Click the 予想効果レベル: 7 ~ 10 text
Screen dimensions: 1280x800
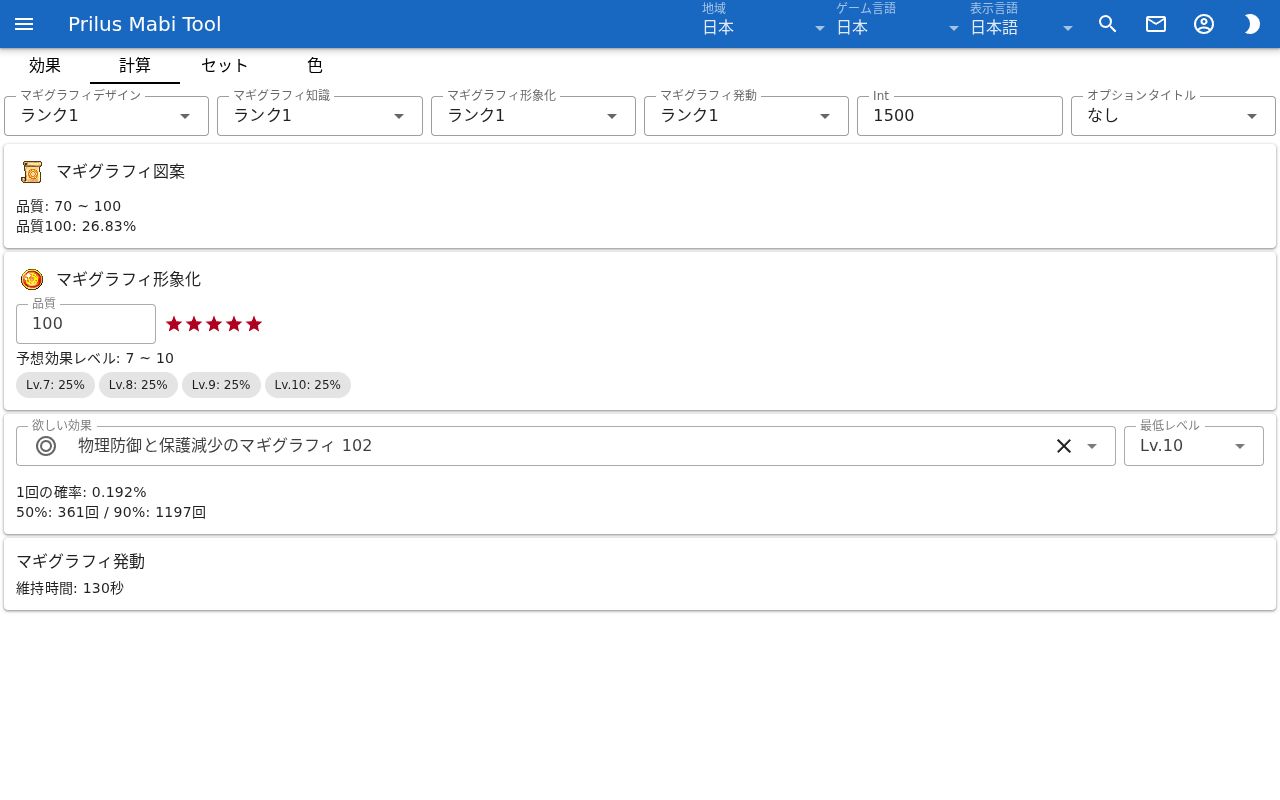[95, 358]
